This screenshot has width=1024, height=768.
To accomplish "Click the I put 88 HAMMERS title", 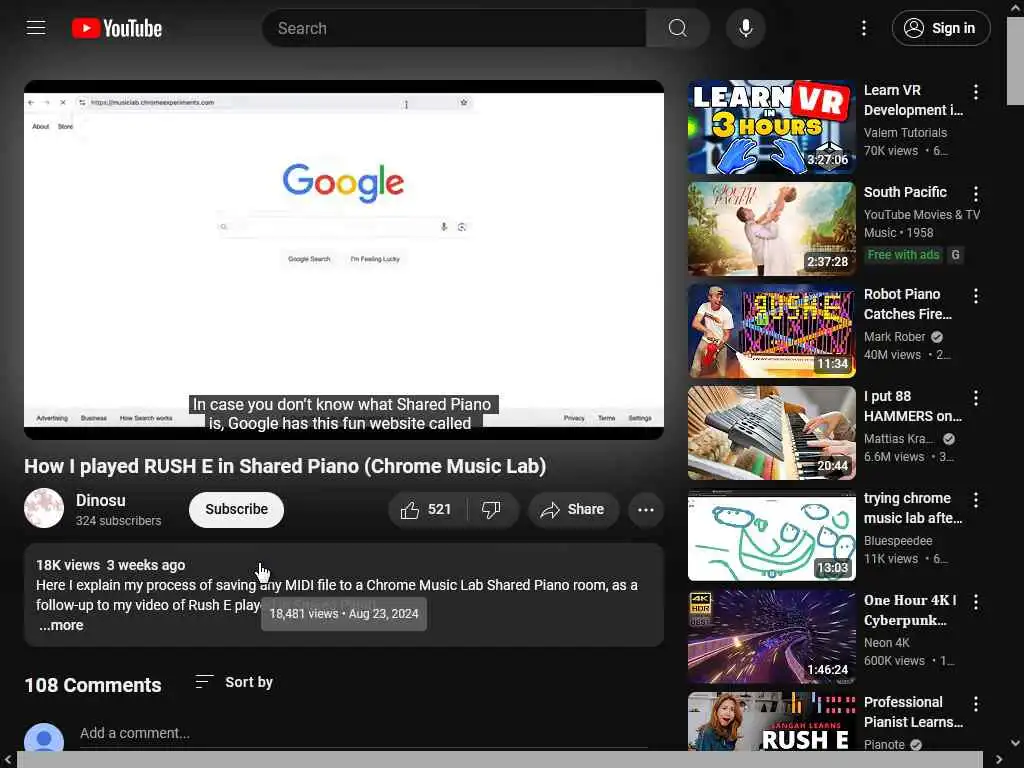I will 912,406.
